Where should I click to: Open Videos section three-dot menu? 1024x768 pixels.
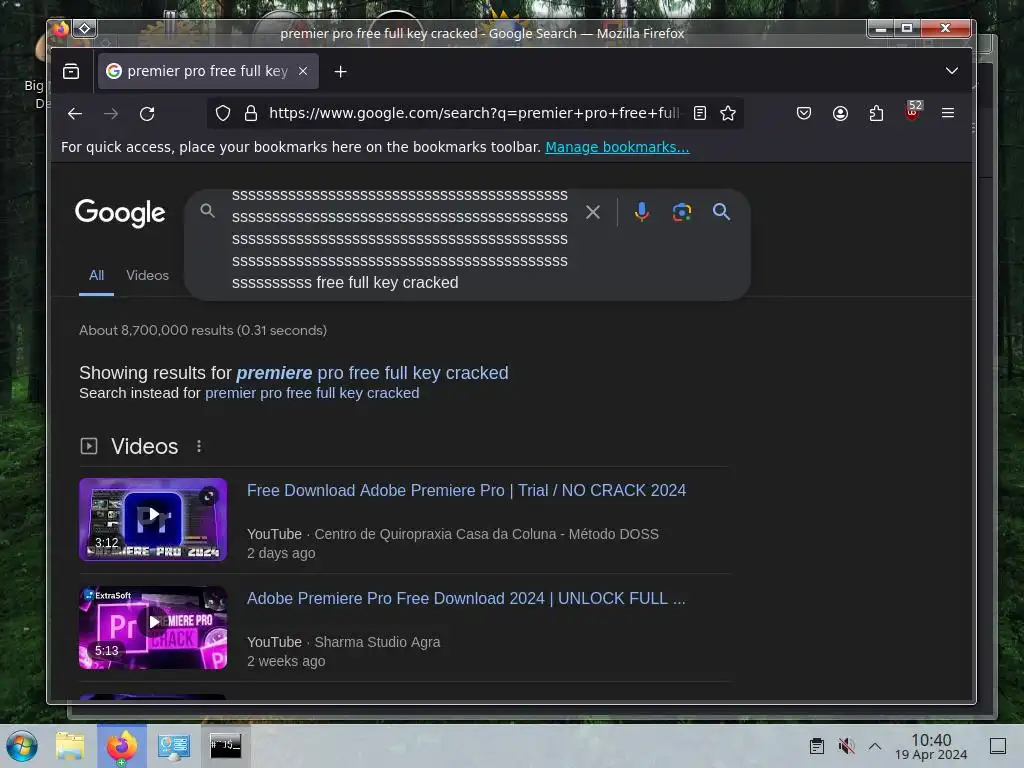(x=199, y=446)
